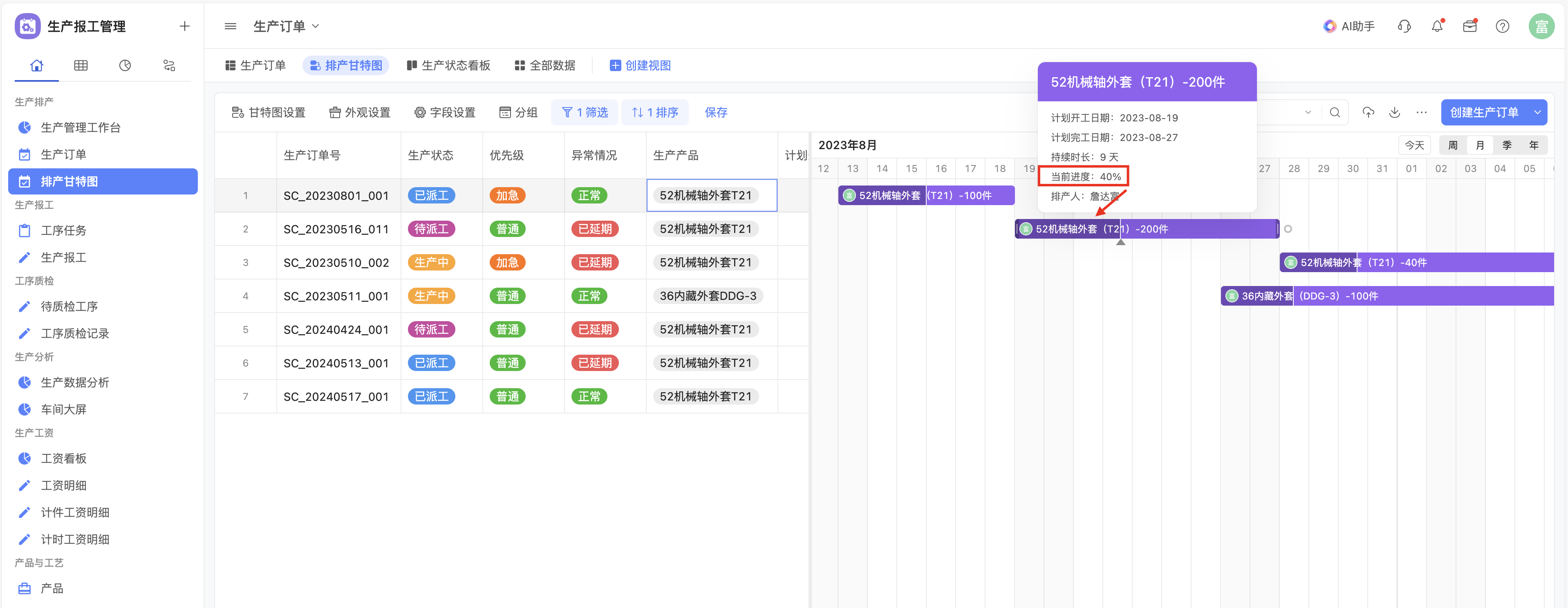Viewport: 1568px width, 608px height.
Task: Click the plus icon beside 生产报工管理
Action: (x=184, y=26)
